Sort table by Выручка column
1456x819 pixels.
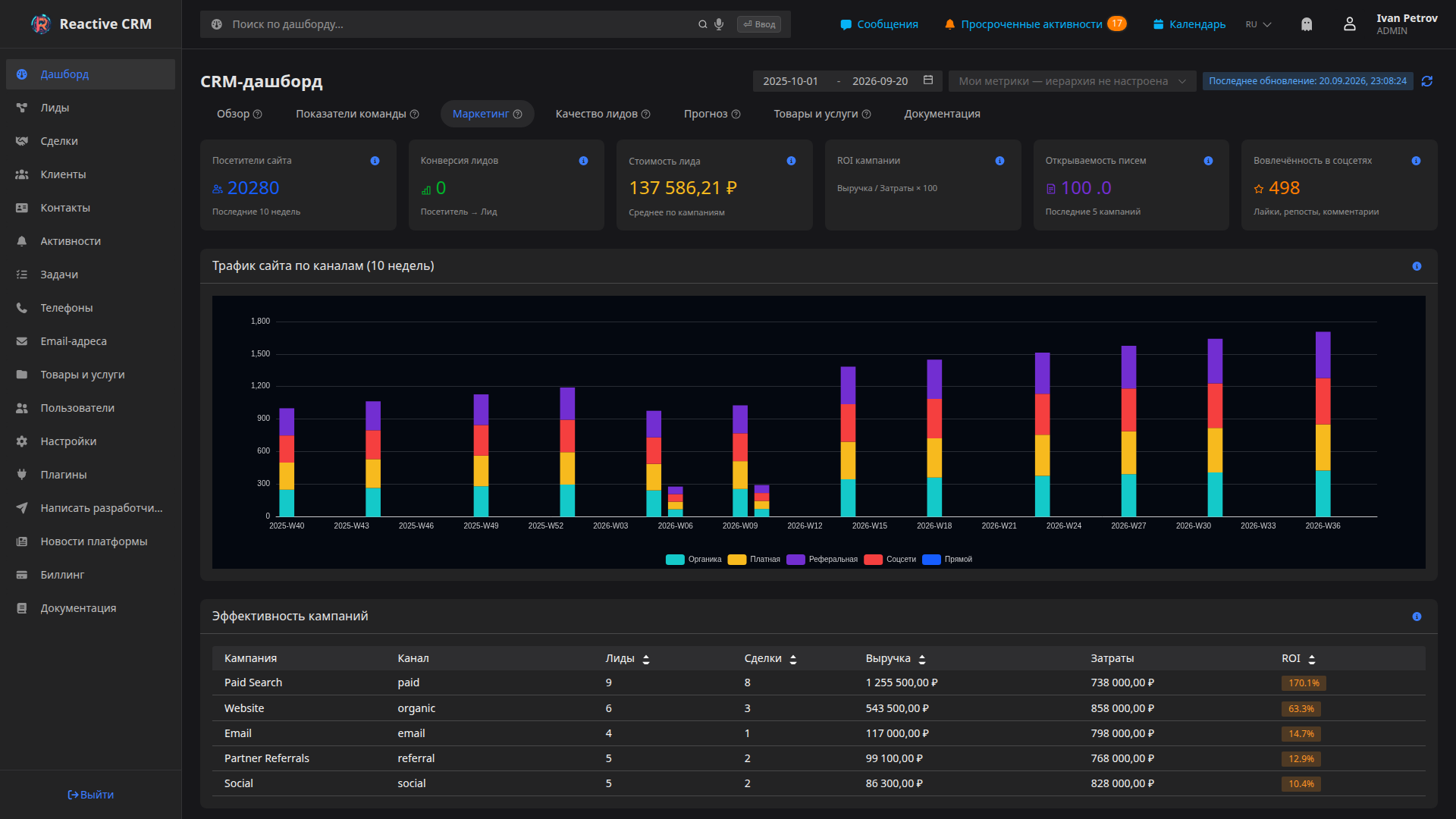(x=922, y=659)
